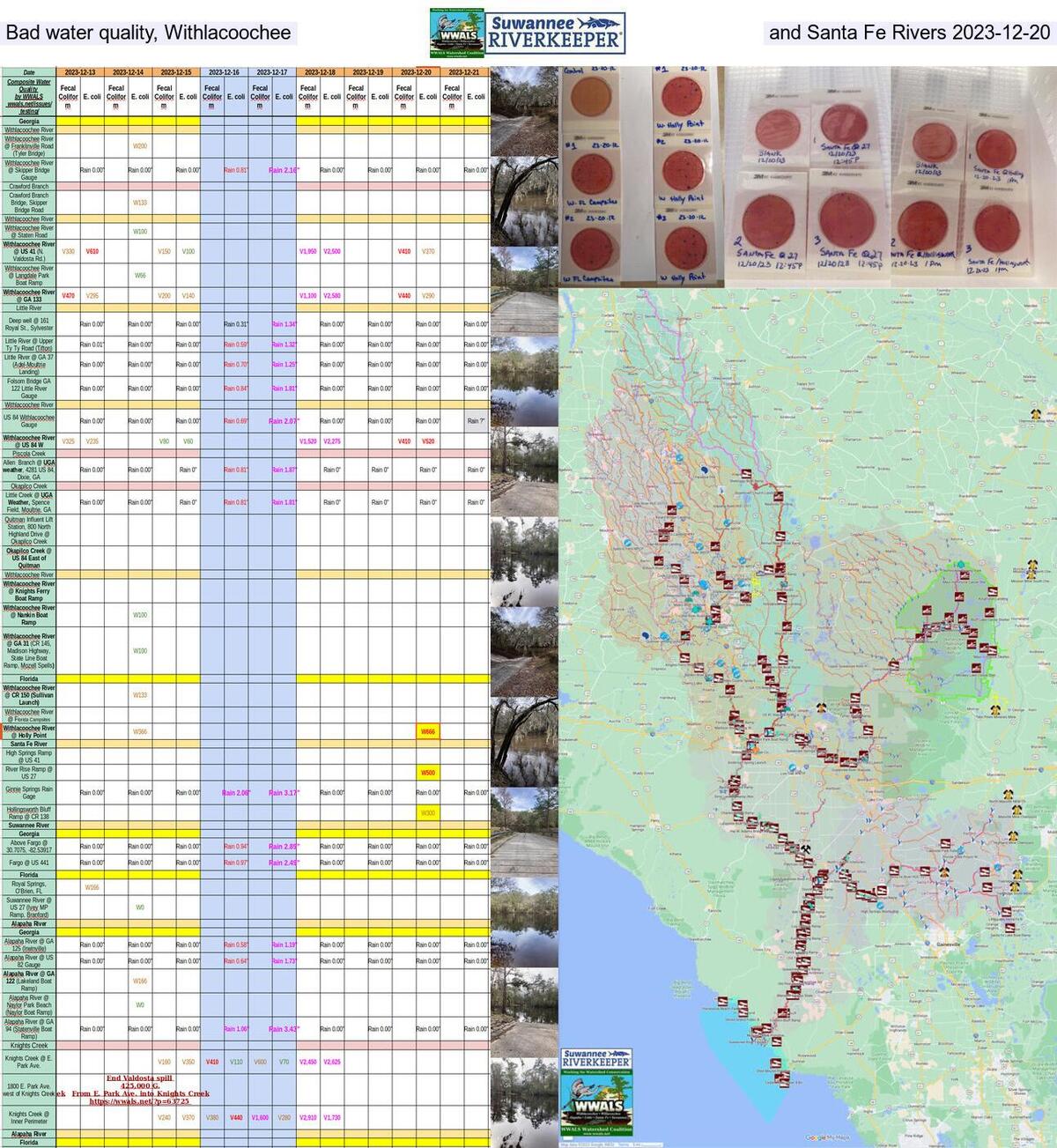
Task: Click the 'Rain 3.17' cell
Action: (x=284, y=793)
